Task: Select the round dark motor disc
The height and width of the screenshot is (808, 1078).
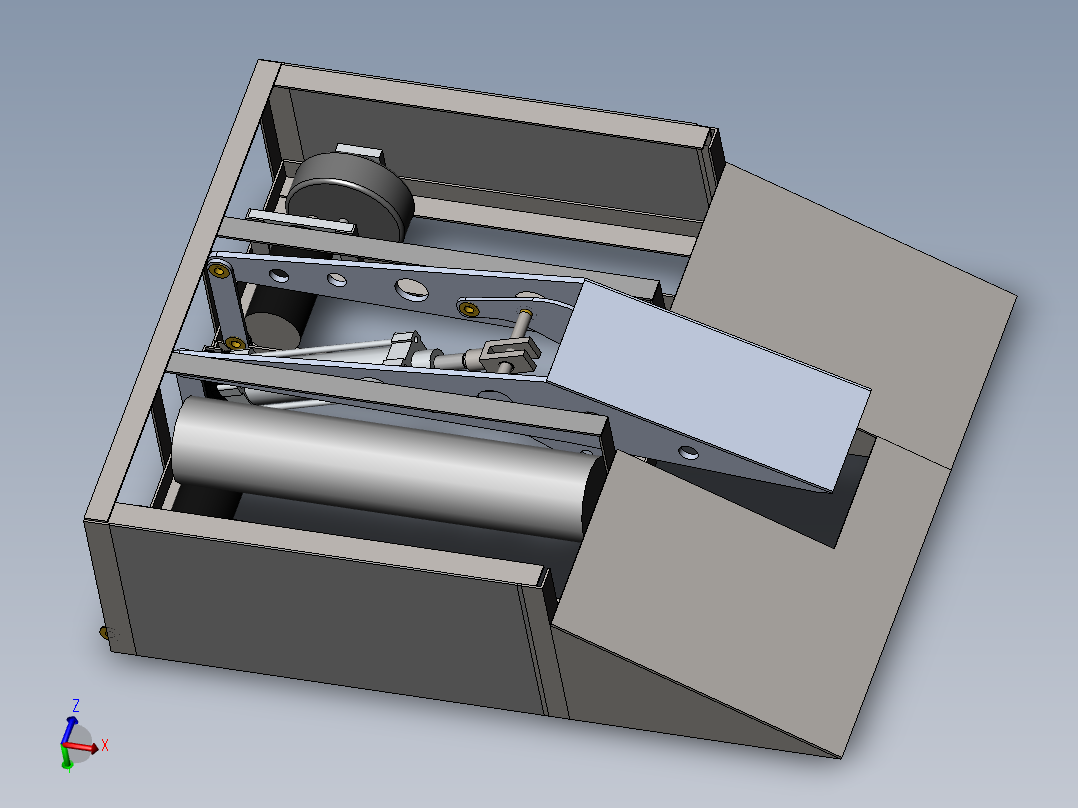Action: point(349,196)
